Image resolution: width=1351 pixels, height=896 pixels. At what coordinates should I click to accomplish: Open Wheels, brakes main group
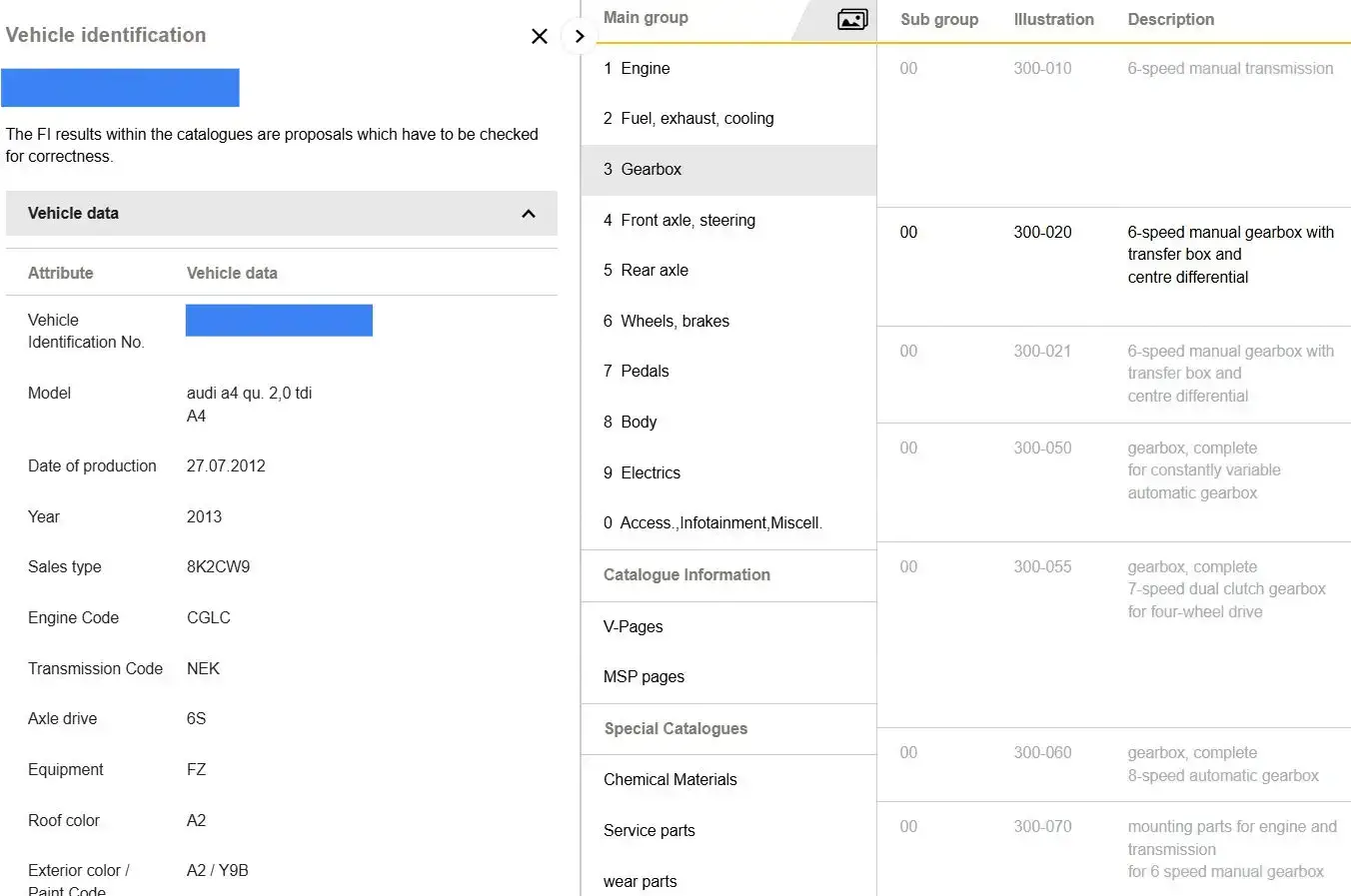728,322
